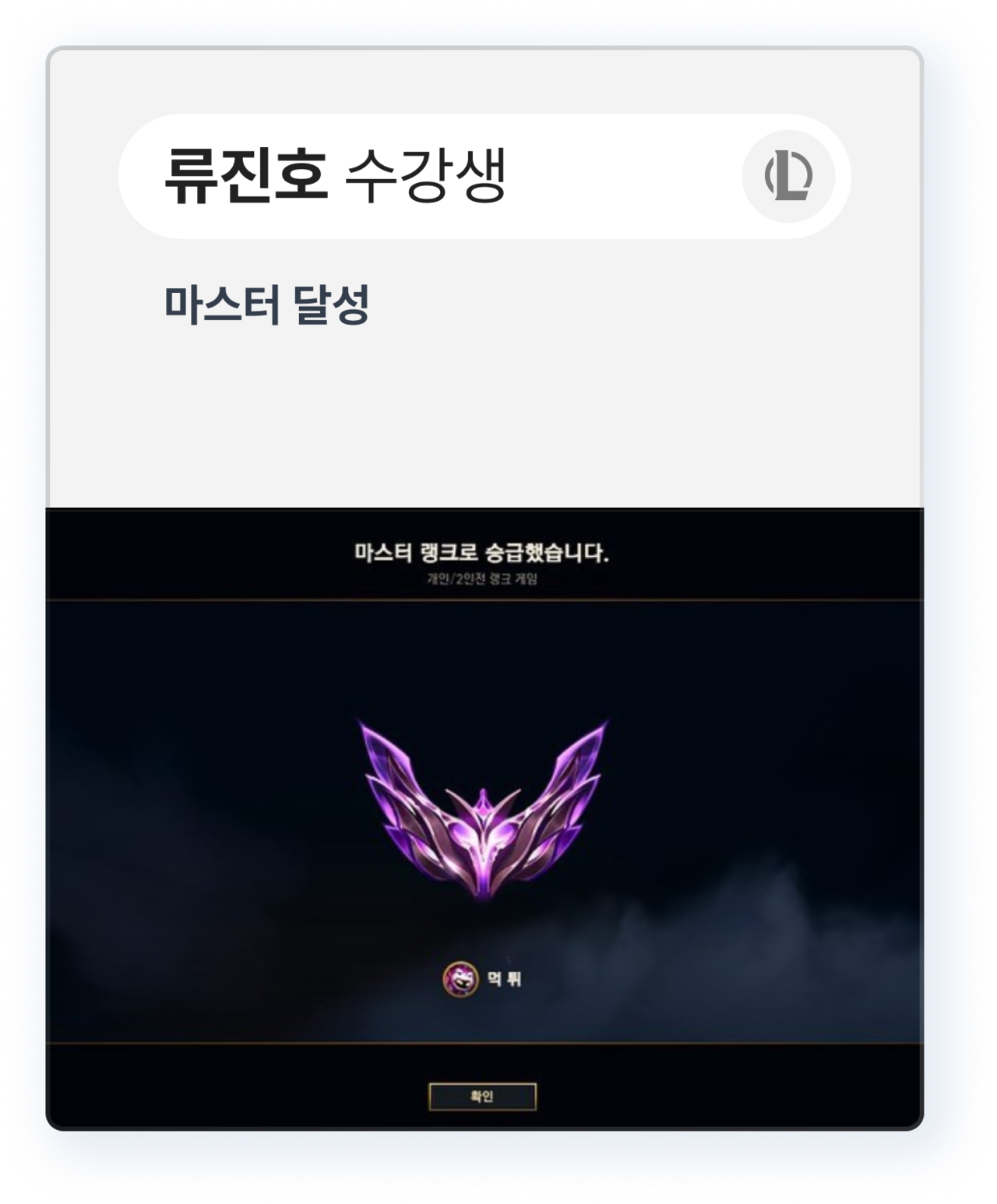Click the 수강생 label text
Screen dimensions: 997x1204
click(x=425, y=175)
